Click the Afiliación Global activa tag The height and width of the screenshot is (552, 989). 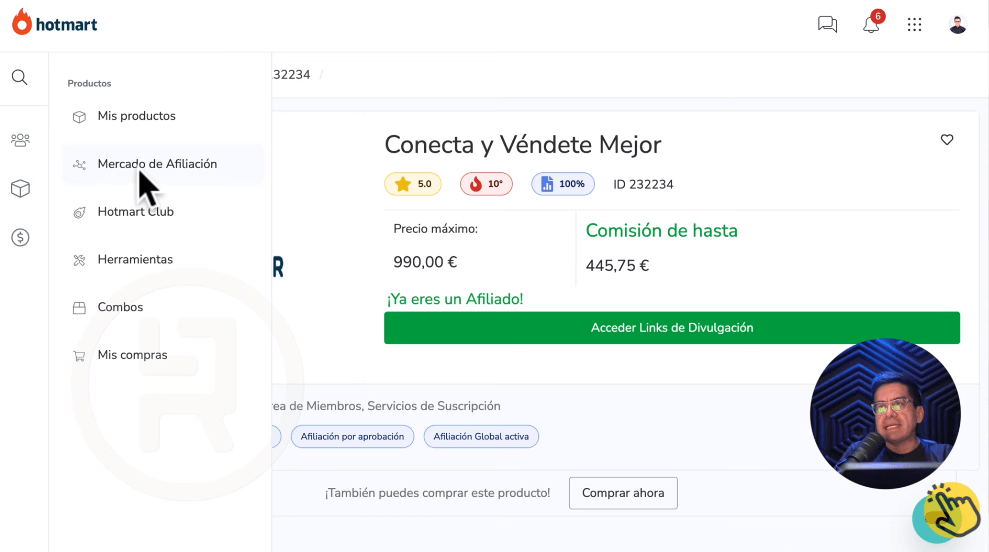coord(481,437)
